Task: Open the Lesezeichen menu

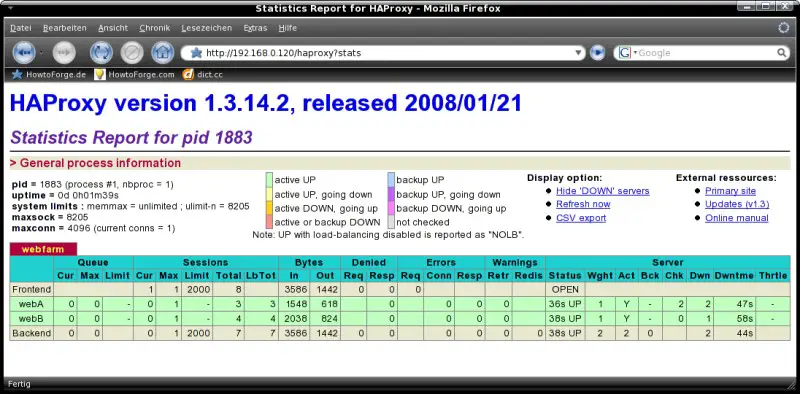Action: [x=207, y=28]
